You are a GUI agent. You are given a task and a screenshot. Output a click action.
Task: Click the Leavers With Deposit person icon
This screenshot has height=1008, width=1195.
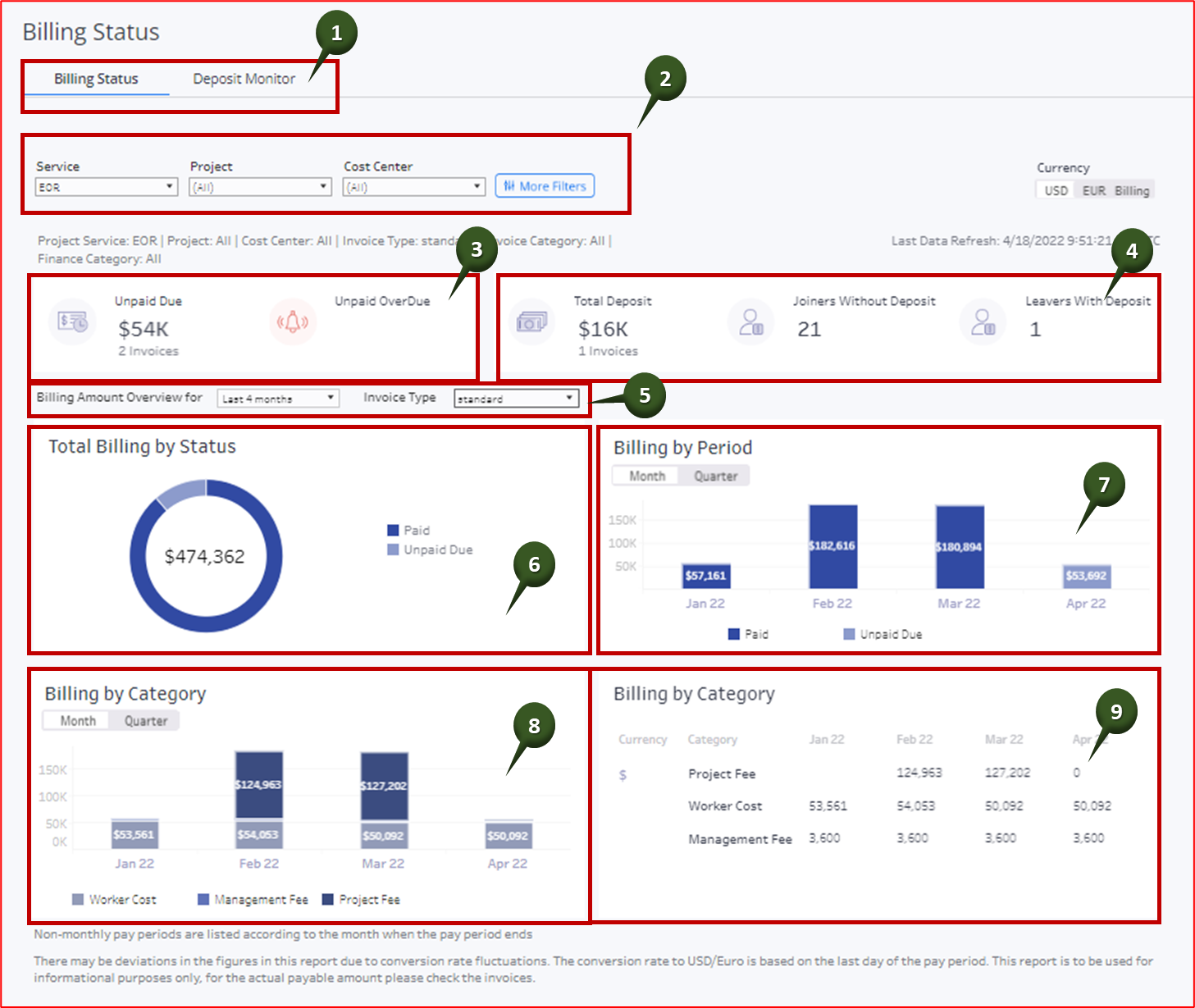click(983, 322)
